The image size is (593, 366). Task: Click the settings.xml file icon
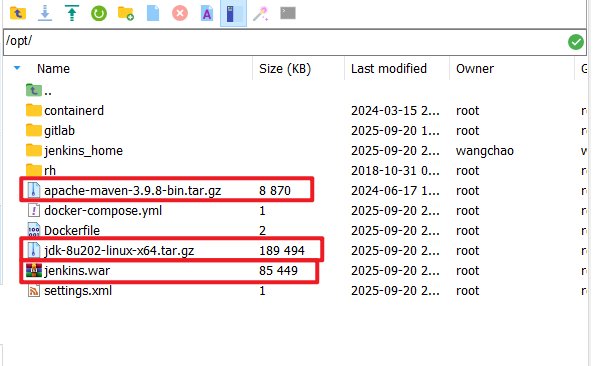tap(34, 290)
